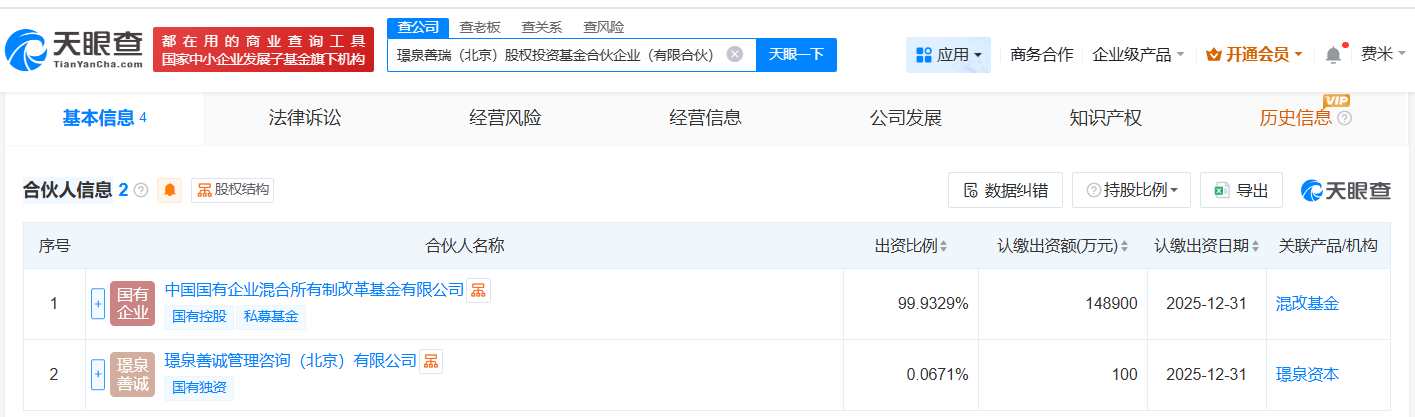Image resolution: width=1415 pixels, height=417 pixels.
Task: Open equity structure icon next to 璟泉善诚管理咨询
Action: (431, 361)
